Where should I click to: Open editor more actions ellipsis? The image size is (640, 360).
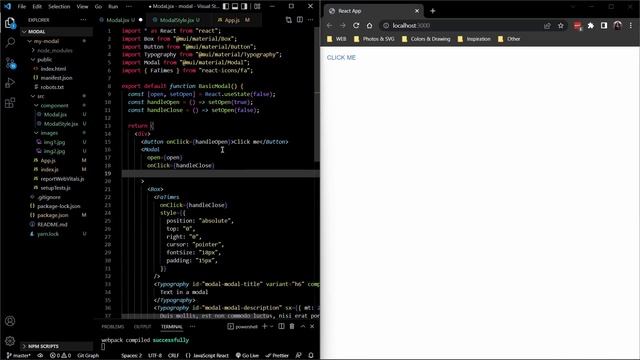coord(311,20)
